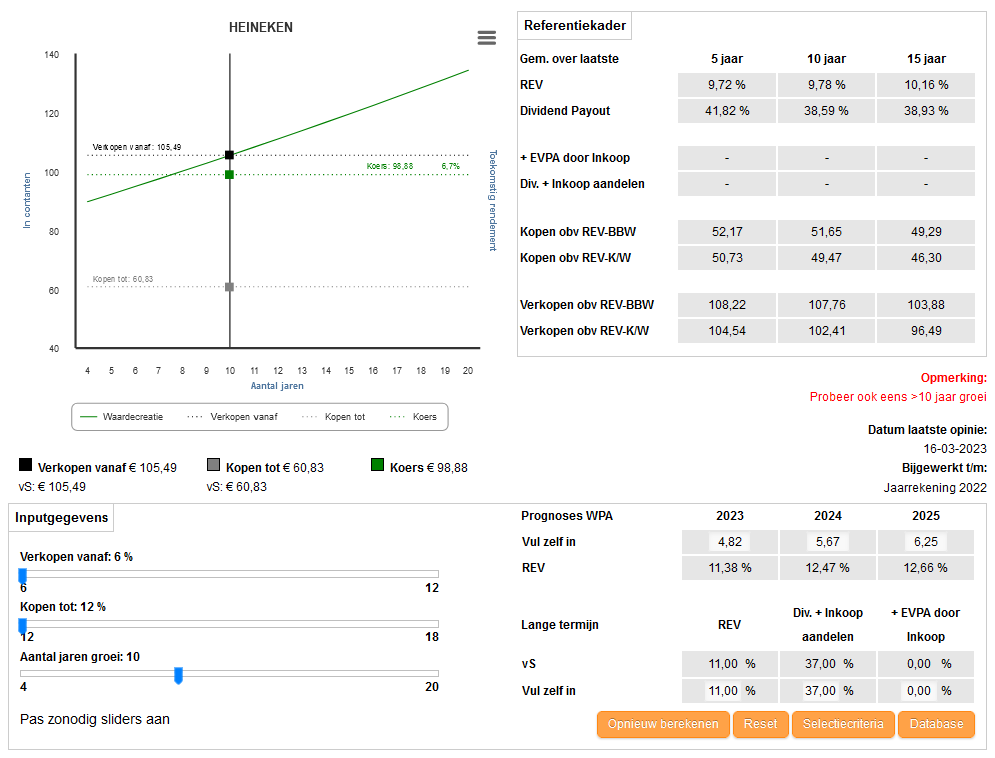Toggle Kopen tot series in legend
This screenshot has height=758, width=995.
pyautogui.click(x=334, y=417)
